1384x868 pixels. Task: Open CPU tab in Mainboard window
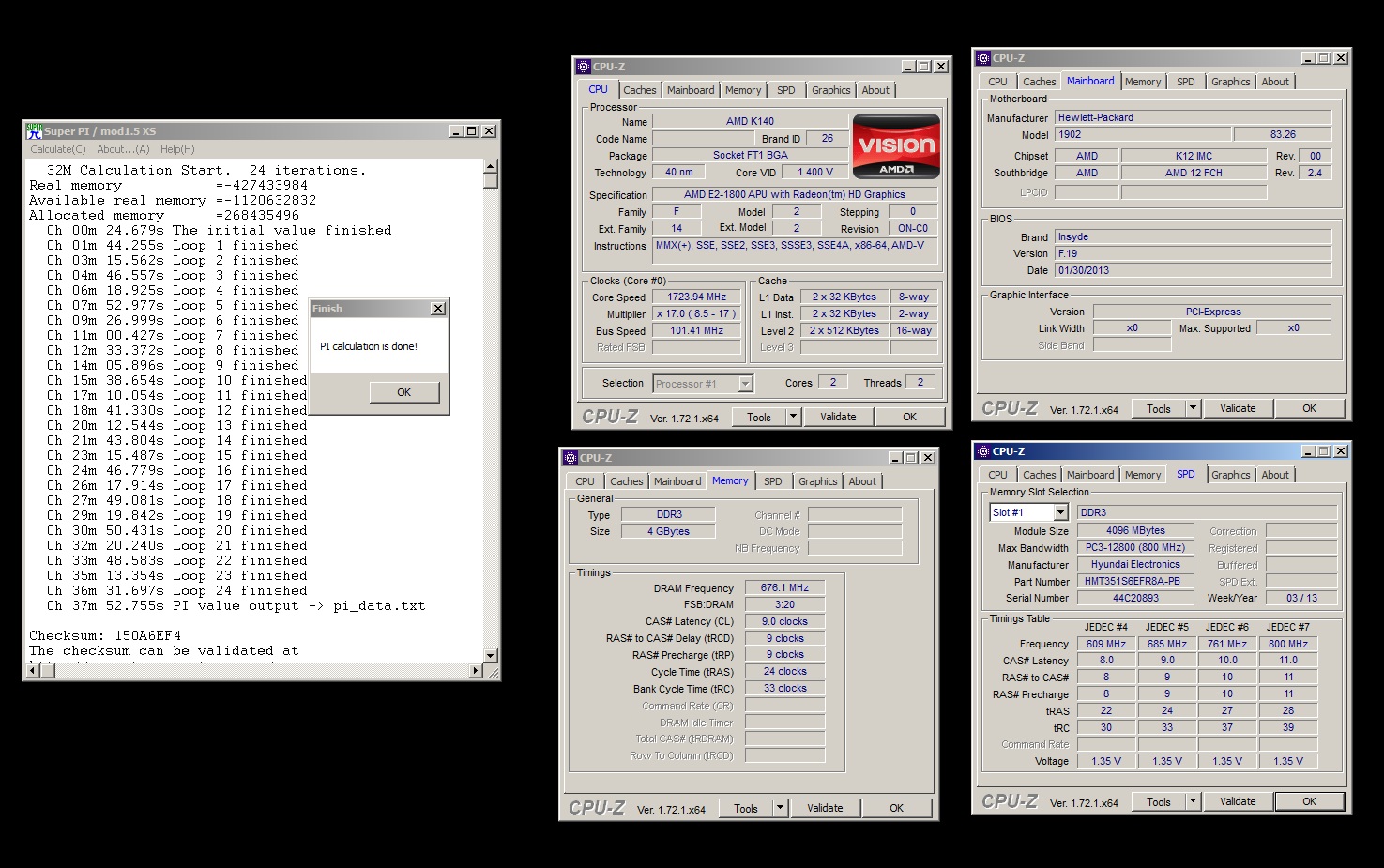997,82
